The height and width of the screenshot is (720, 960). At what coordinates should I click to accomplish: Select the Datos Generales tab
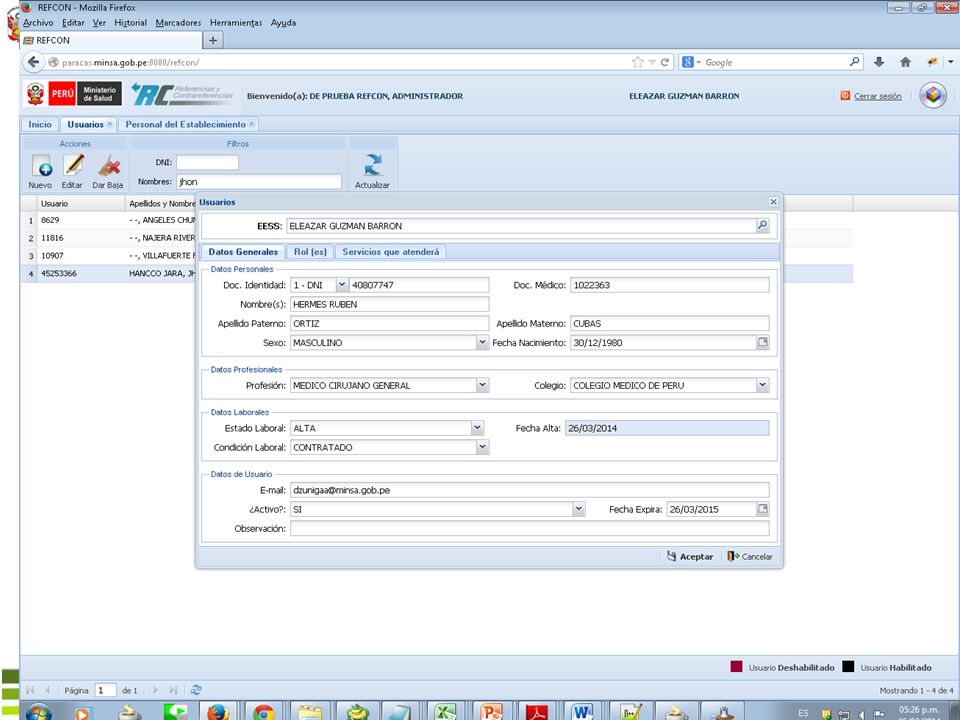click(243, 252)
